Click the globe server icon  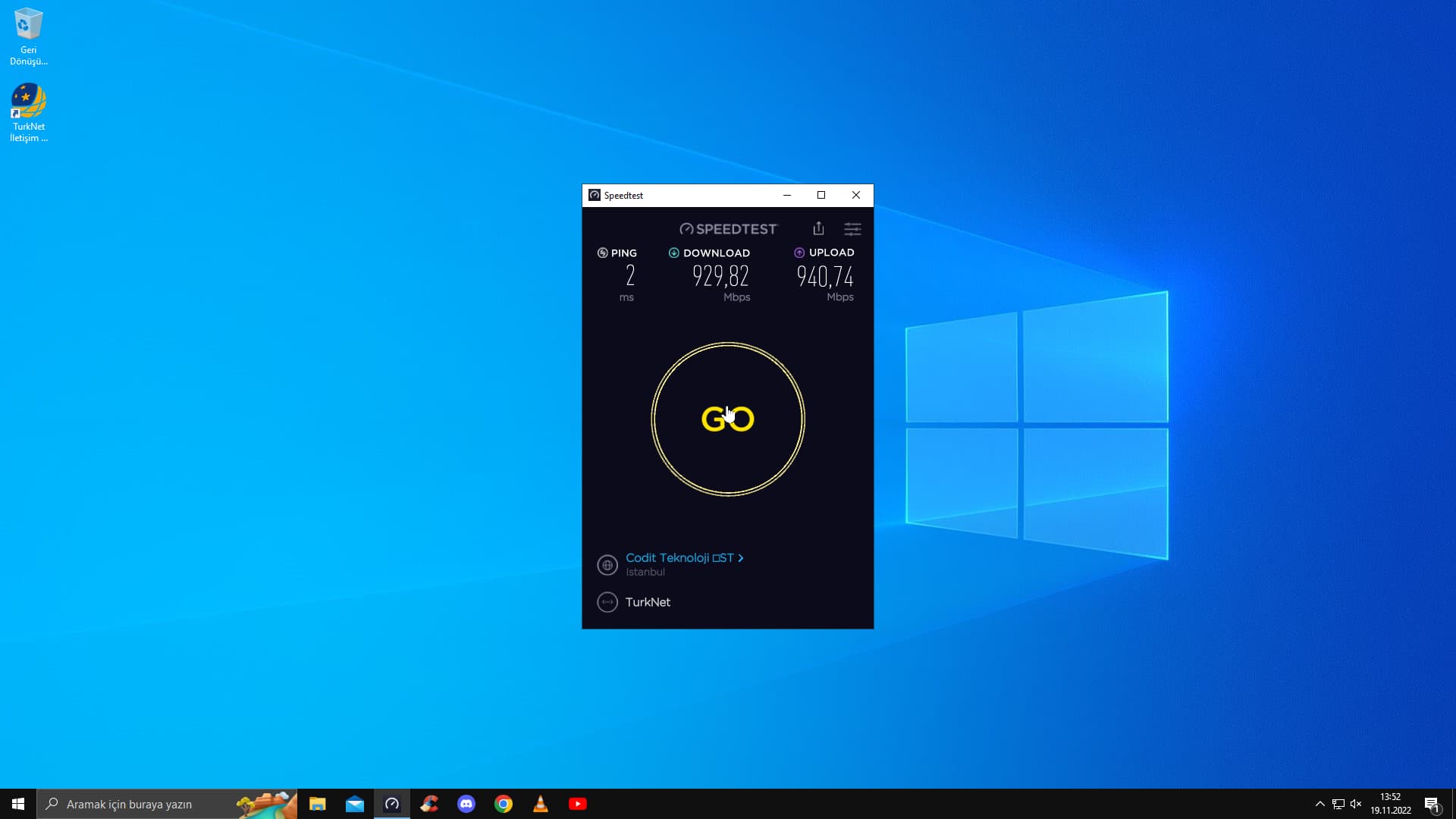click(x=607, y=565)
